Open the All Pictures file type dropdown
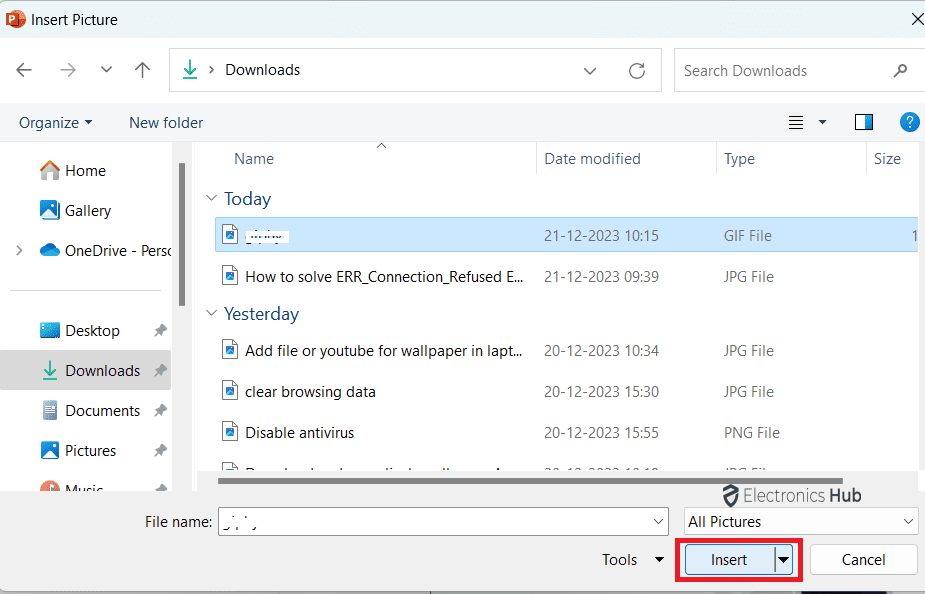The width and height of the screenshot is (925, 594). (800, 521)
